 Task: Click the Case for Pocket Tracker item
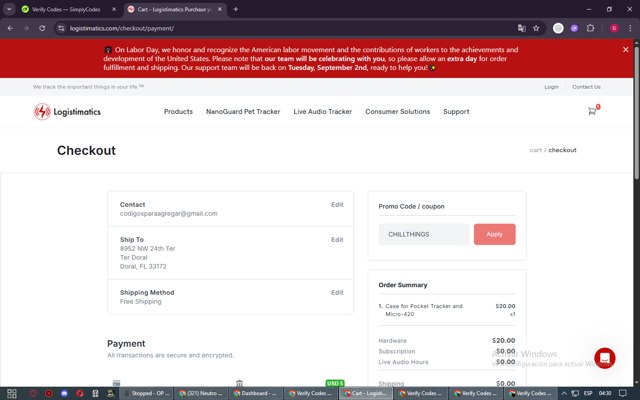(424, 310)
